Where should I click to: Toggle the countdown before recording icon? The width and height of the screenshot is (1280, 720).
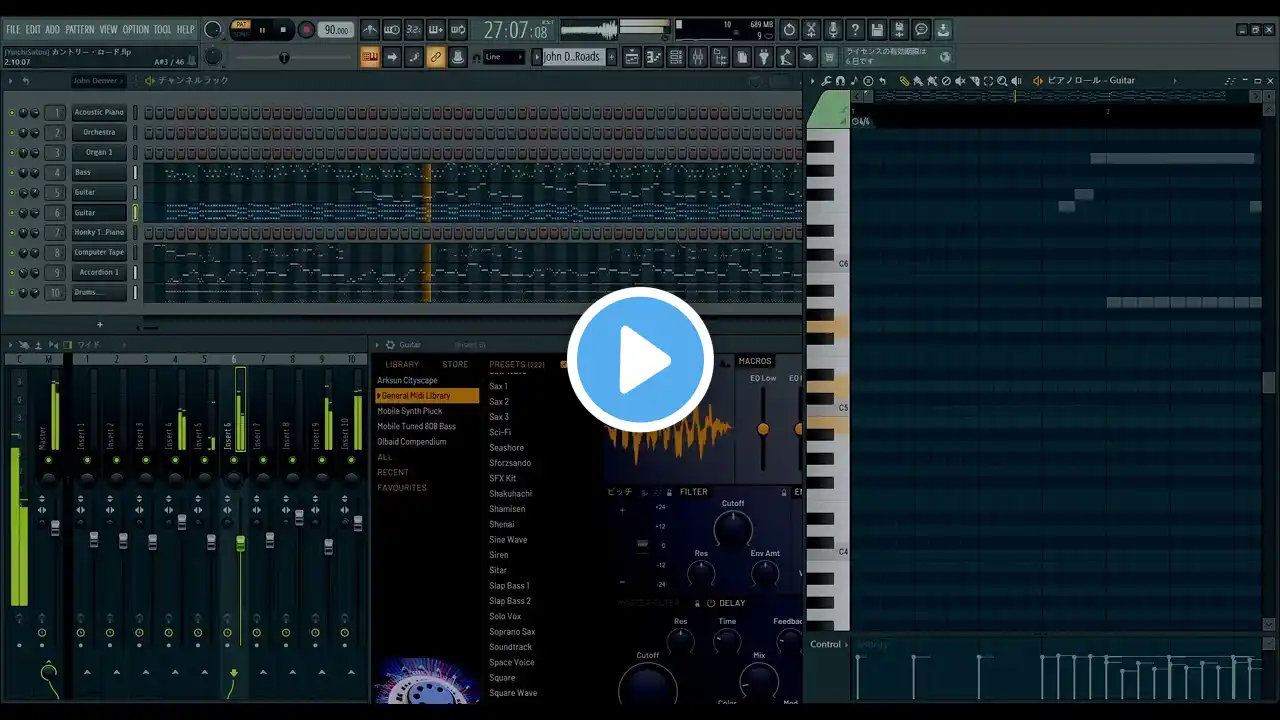[413, 30]
